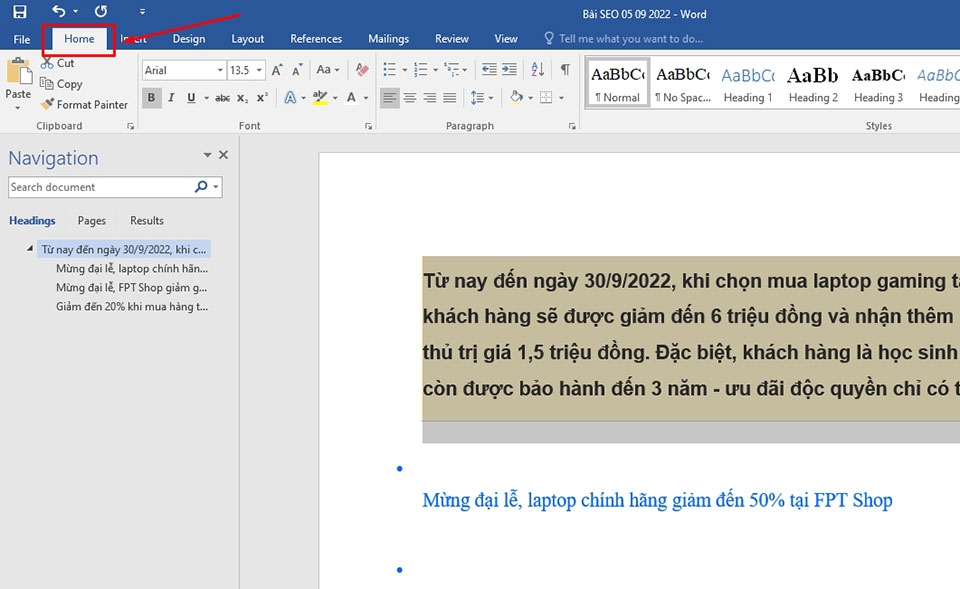The width and height of the screenshot is (960, 589).
Task: Open the Customize Quick Access Toolbar arrow
Action: [x=142, y=12]
